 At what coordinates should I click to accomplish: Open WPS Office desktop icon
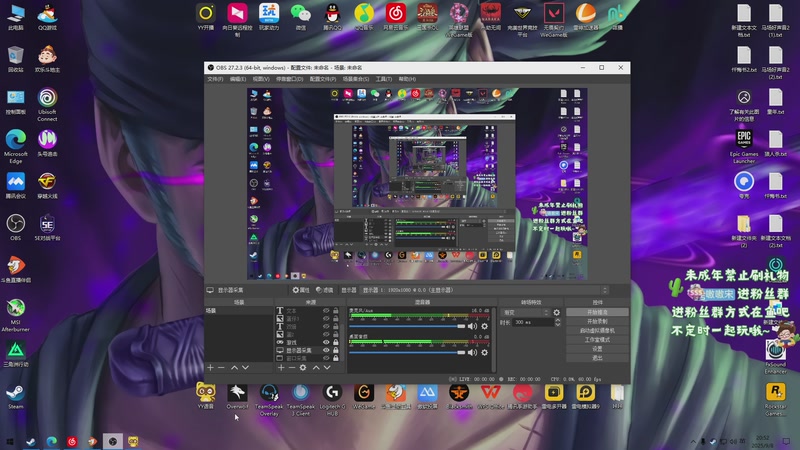pos(490,396)
